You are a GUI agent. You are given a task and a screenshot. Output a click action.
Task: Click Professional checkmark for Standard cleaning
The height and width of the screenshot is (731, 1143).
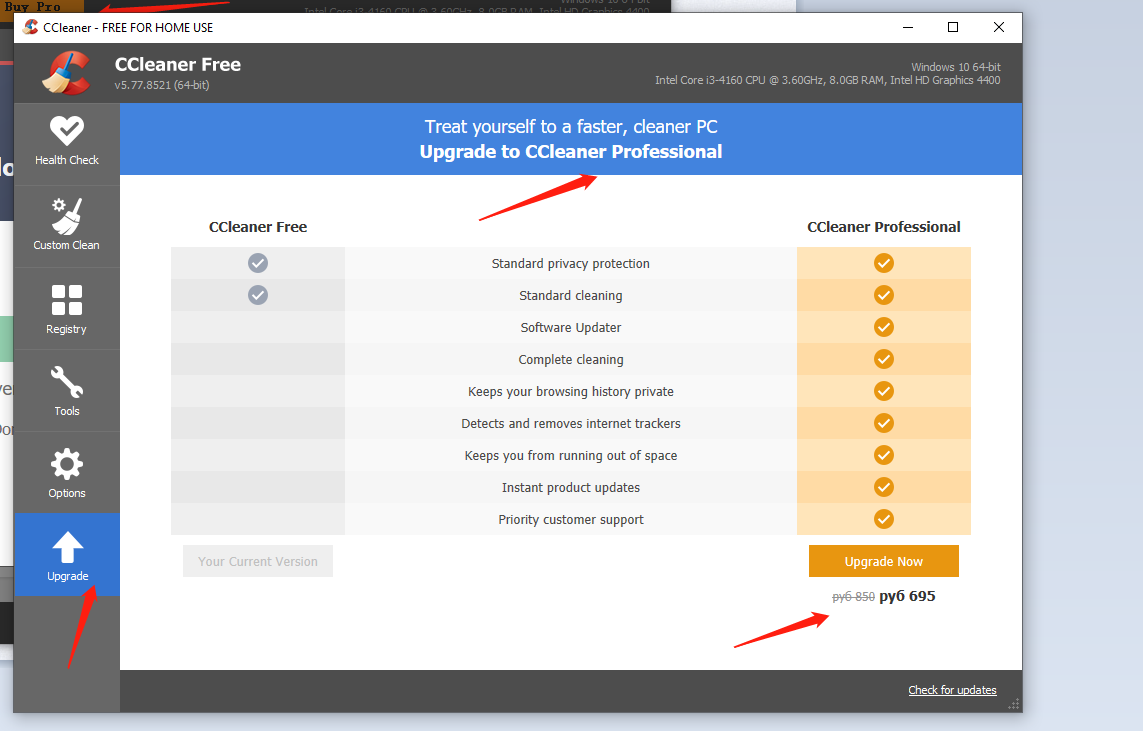click(883, 295)
